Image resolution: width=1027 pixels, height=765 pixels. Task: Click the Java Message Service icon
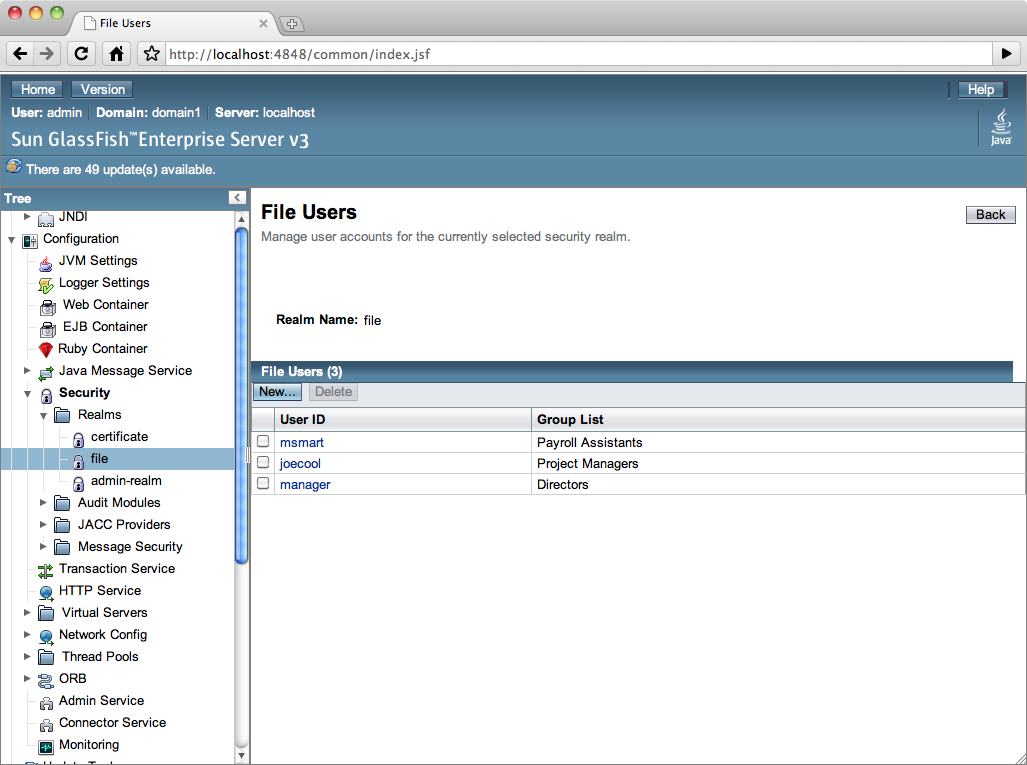46,373
